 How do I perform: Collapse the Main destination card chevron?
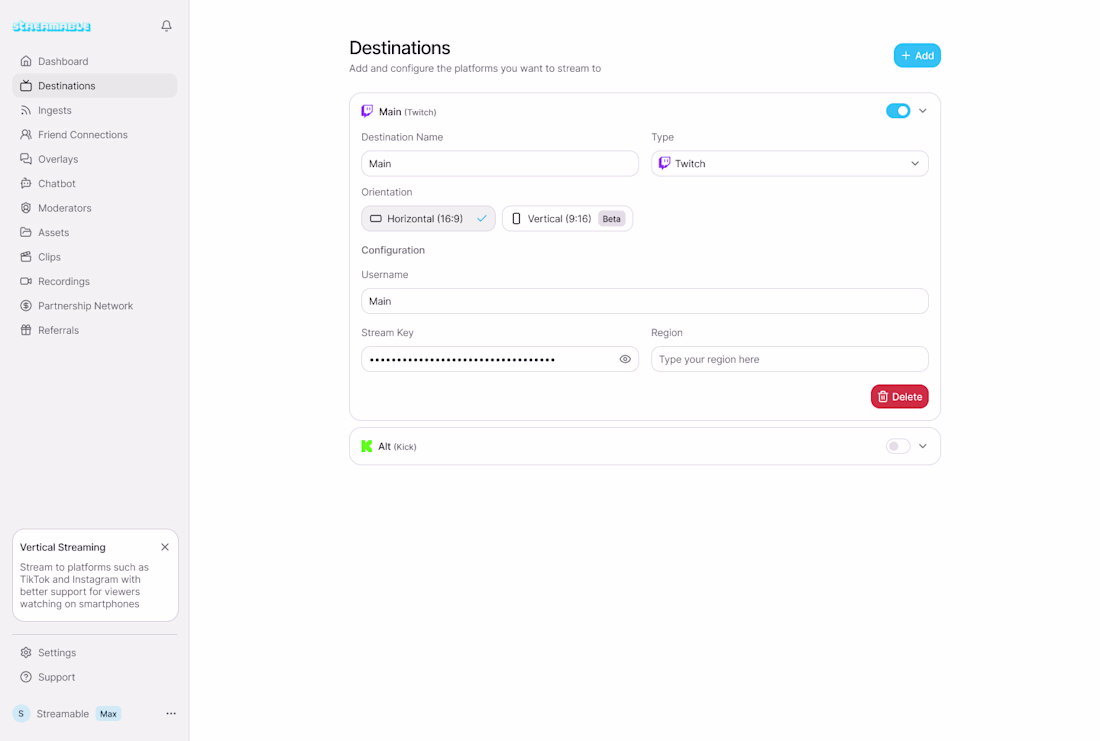(923, 111)
